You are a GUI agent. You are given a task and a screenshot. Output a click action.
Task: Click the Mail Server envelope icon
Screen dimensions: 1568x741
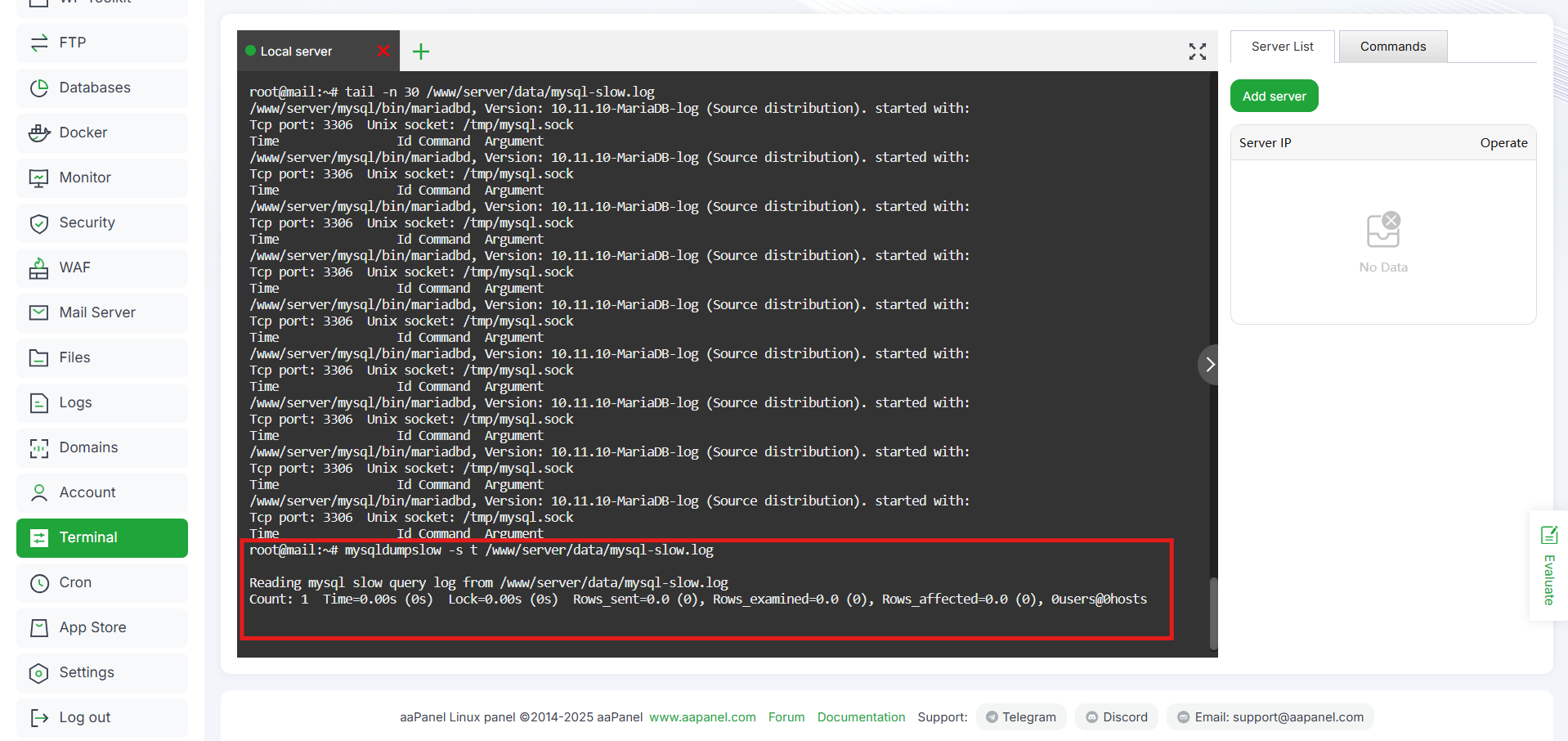[38, 312]
